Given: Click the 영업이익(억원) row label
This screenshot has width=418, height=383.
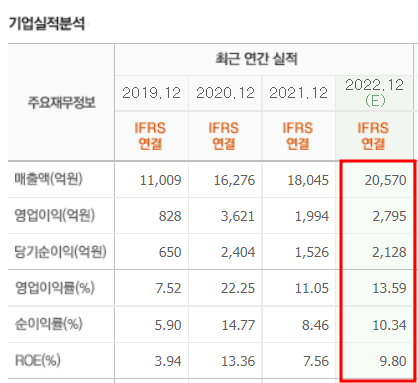Looking at the screenshot, I should tap(55, 215).
